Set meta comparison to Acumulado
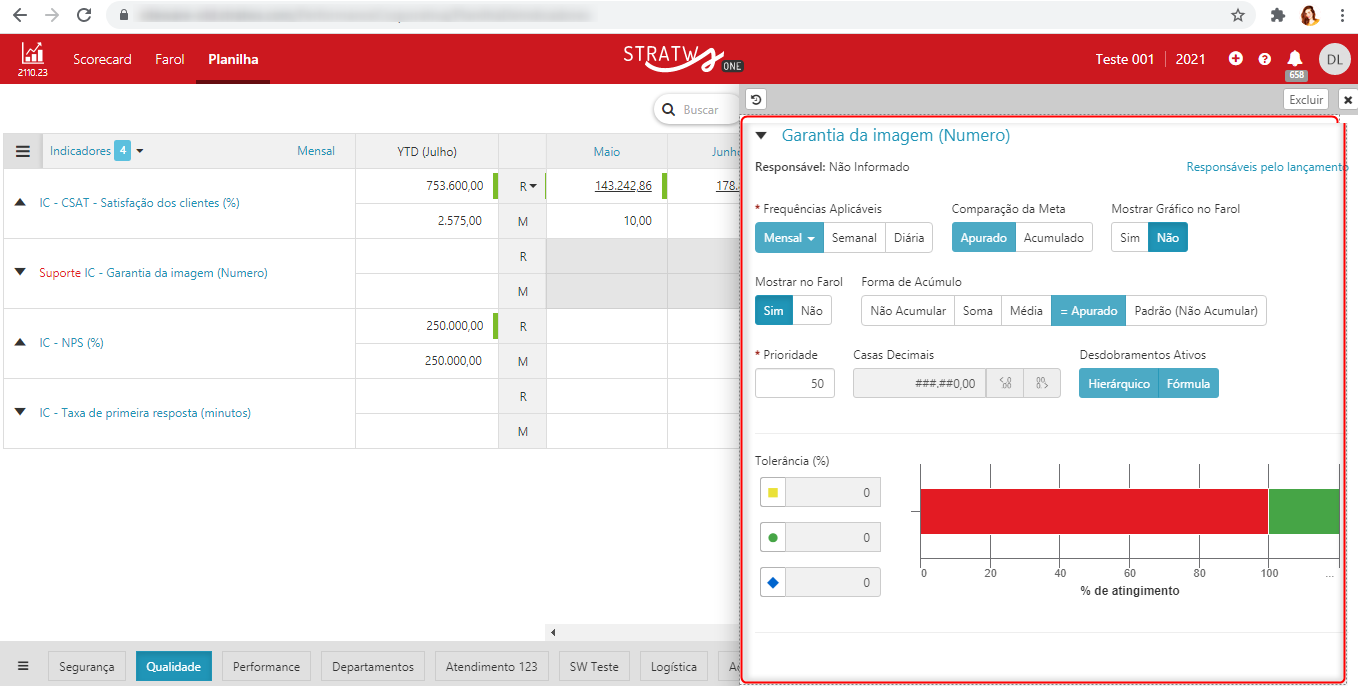 tap(1054, 238)
